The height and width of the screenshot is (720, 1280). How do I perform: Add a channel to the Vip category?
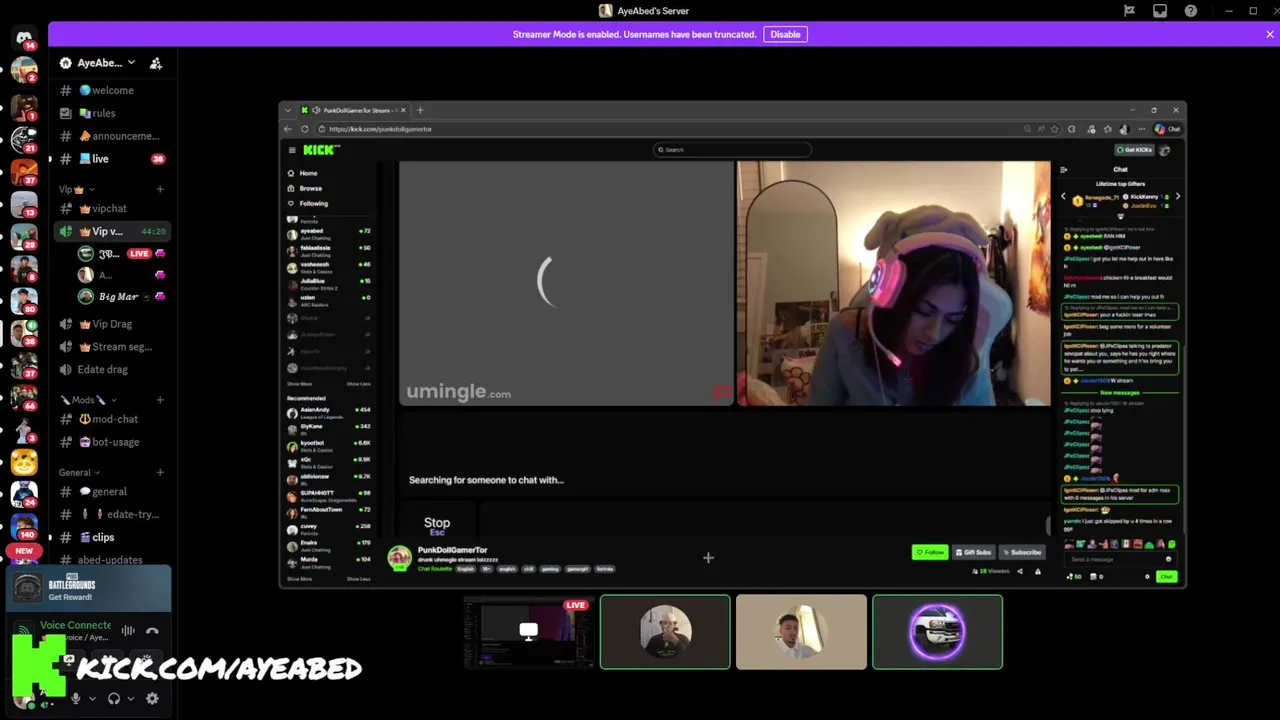tap(160, 189)
